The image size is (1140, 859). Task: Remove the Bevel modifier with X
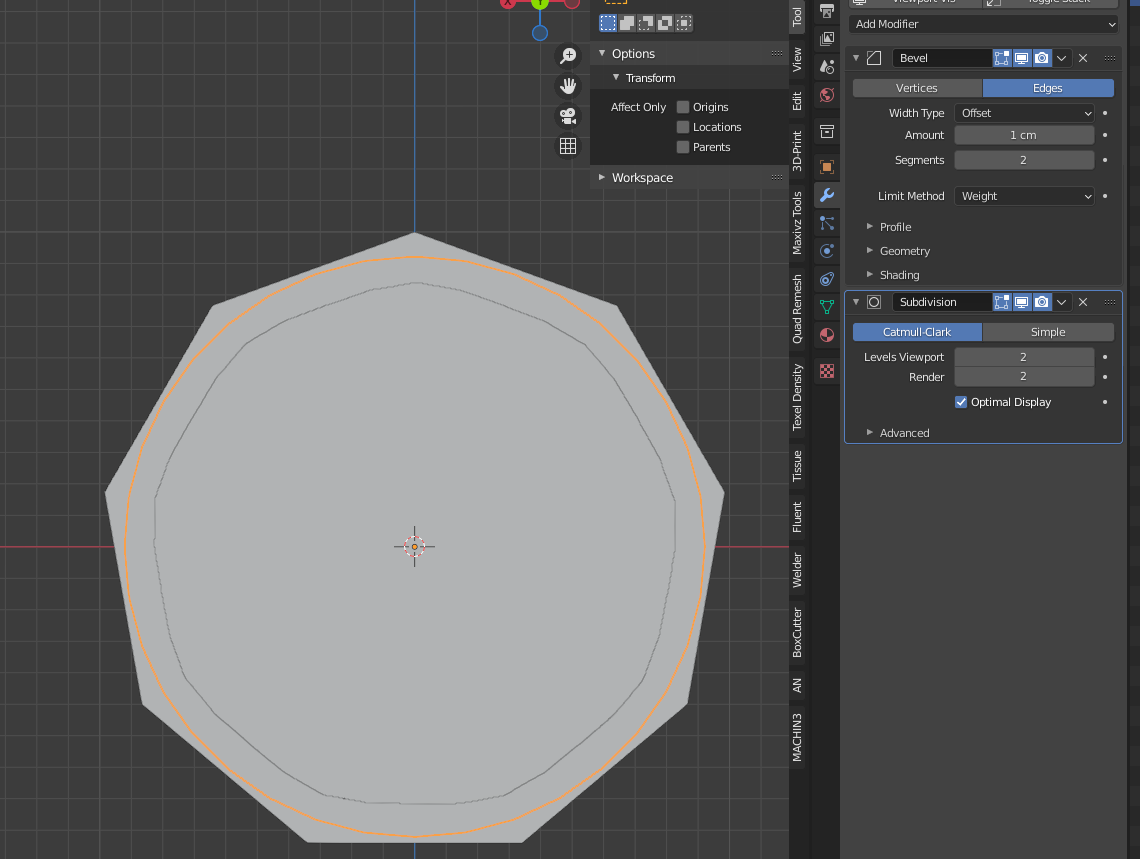point(1083,58)
